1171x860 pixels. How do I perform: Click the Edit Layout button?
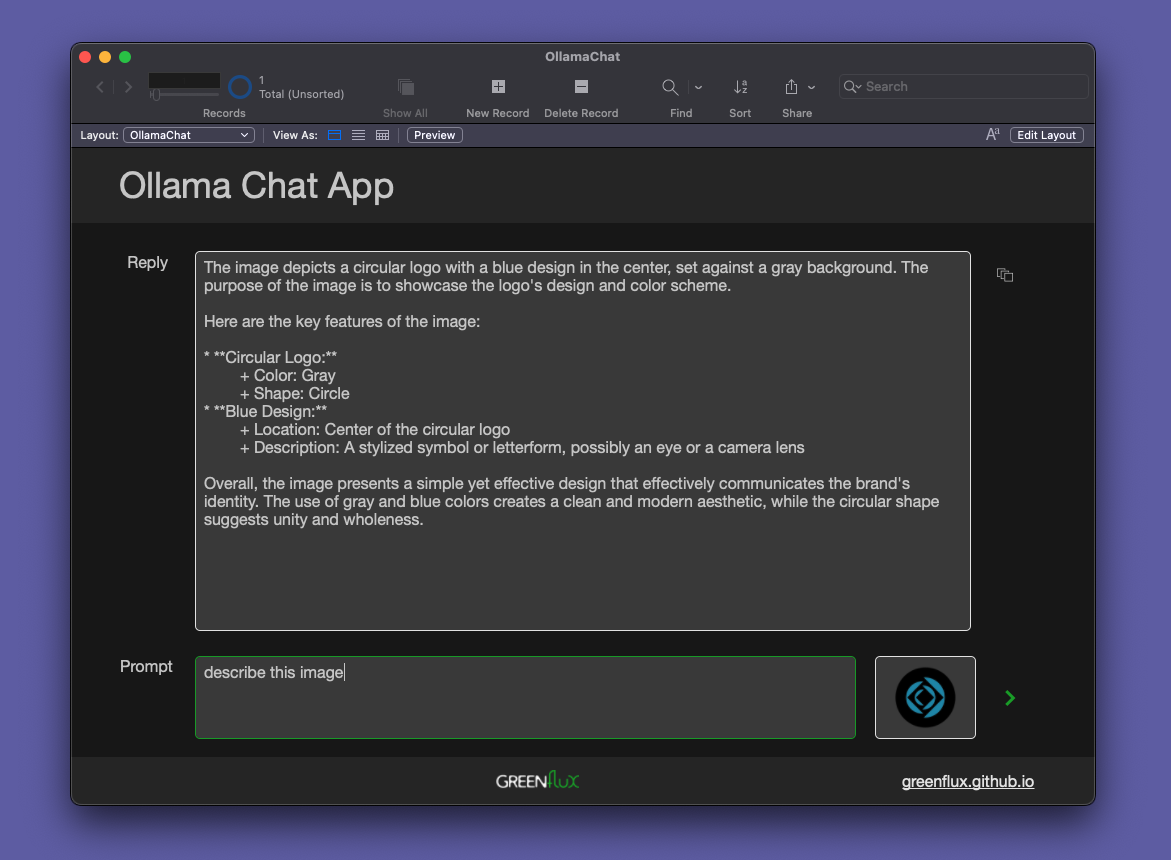(x=1046, y=135)
